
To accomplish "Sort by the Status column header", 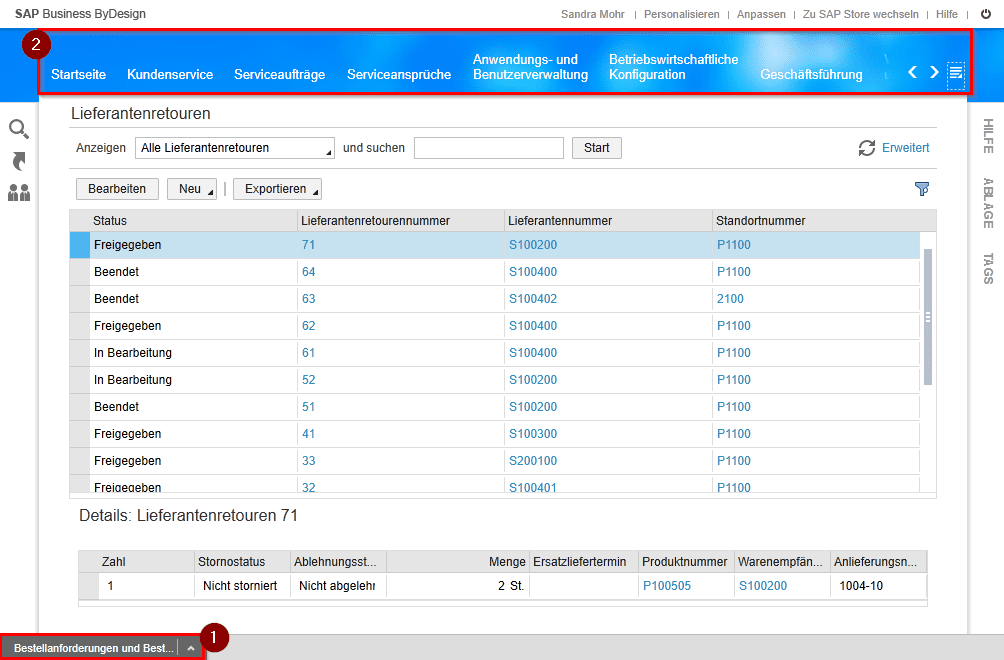I will [193, 220].
